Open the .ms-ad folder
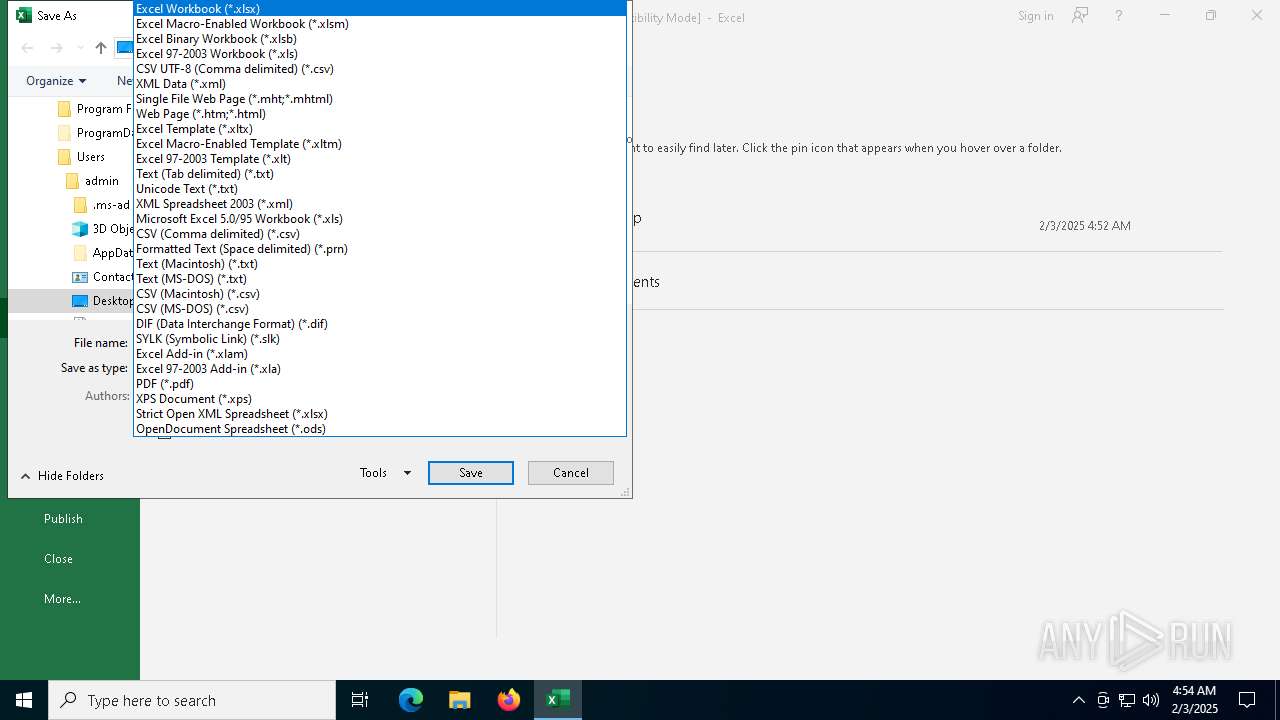Viewport: 1280px width, 720px height. 103,205
